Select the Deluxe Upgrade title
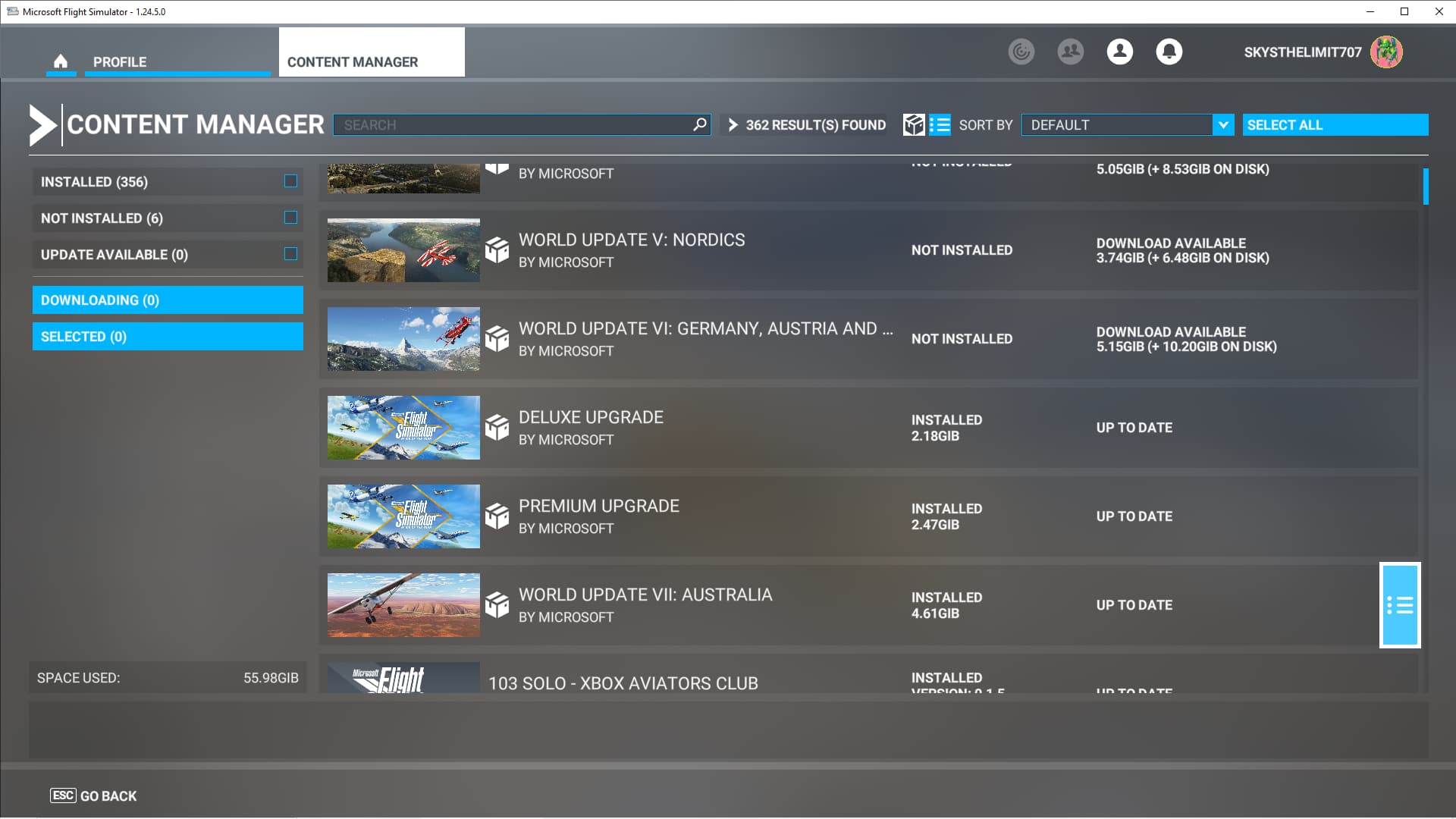Image resolution: width=1456 pixels, height=819 pixels. click(x=591, y=417)
